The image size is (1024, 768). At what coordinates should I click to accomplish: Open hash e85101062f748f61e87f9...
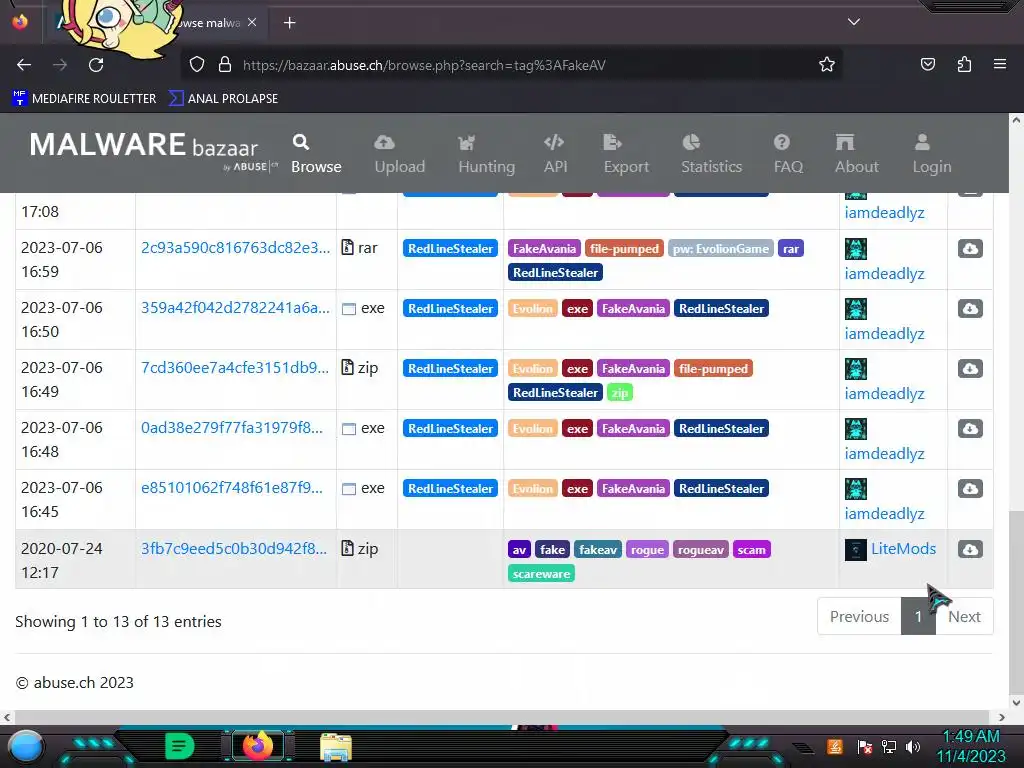[x=231, y=488]
